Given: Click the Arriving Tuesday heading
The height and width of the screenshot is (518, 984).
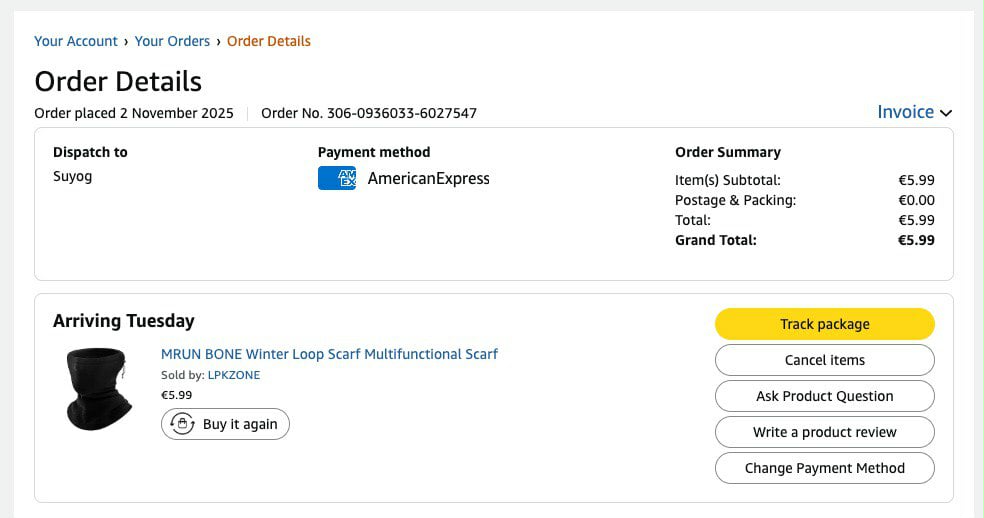Looking at the screenshot, I should click(123, 321).
